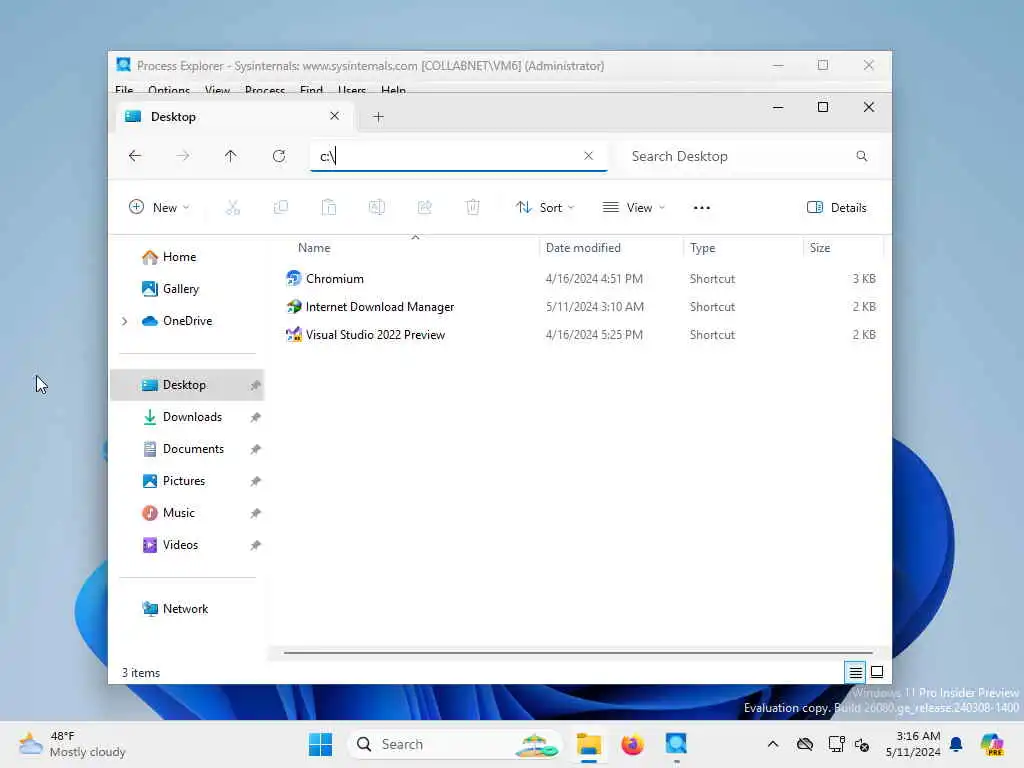Launch Firefox from the taskbar
The width and height of the screenshot is (1024, 768).
coord(632,744)
